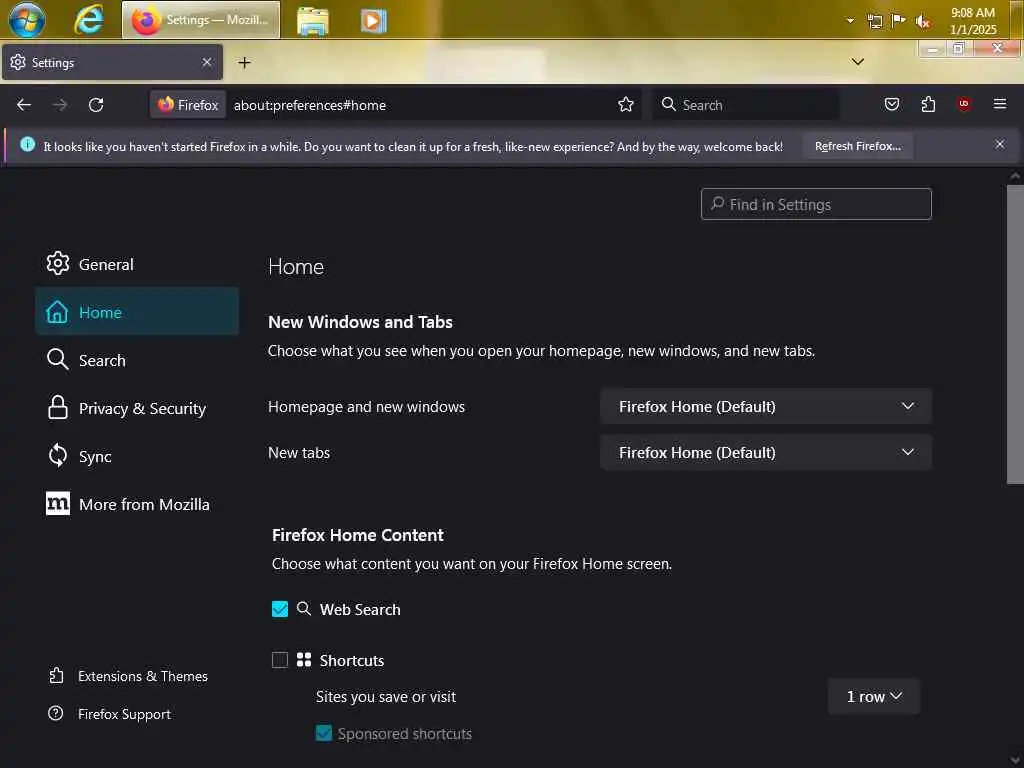Uncheck the Web Search checkbox
This screenshot has width=1024, height=768.
coord(280,609)
